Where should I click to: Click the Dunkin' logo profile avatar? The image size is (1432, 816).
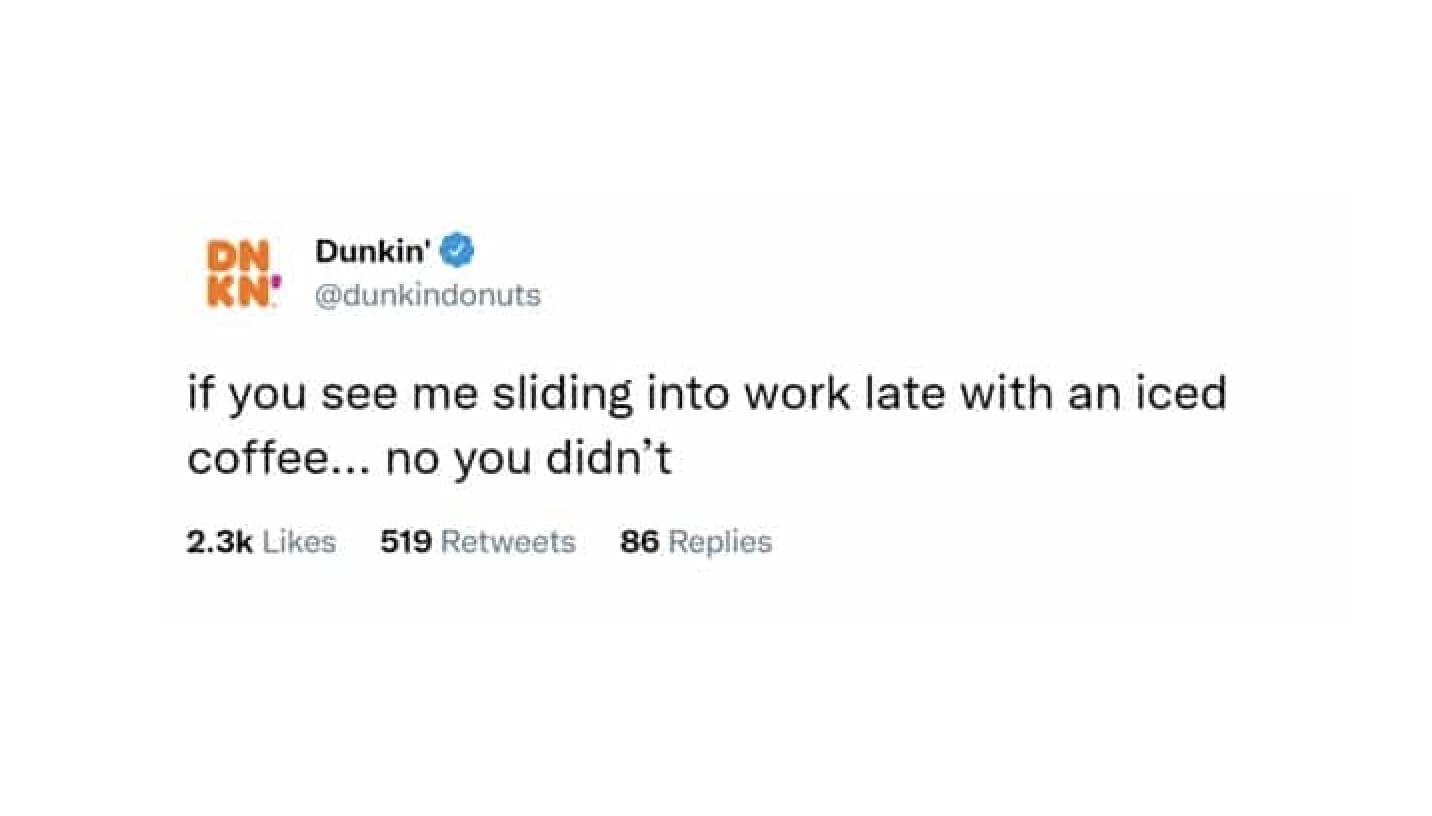[239, 274]
